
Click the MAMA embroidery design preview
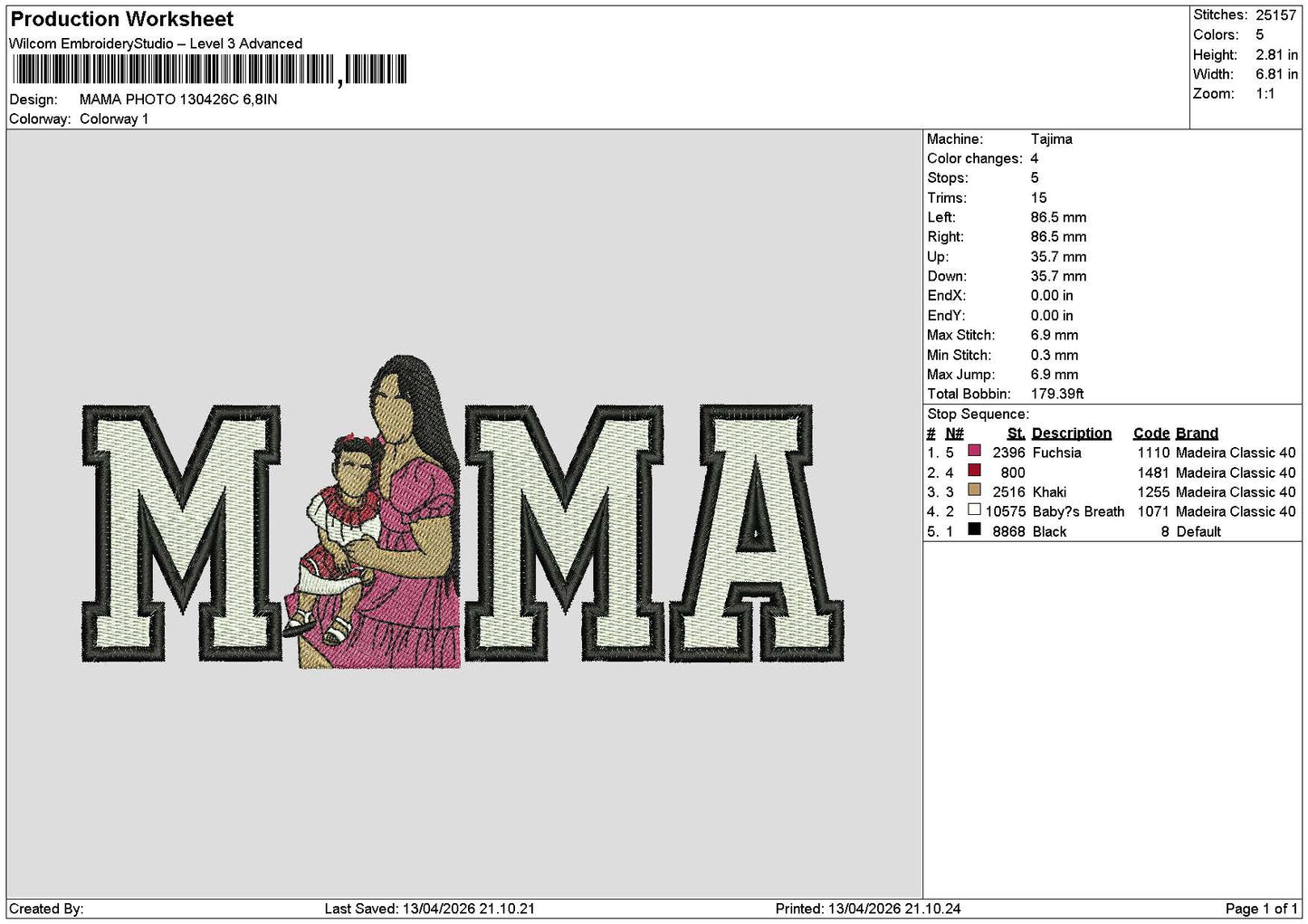point(463,513)
